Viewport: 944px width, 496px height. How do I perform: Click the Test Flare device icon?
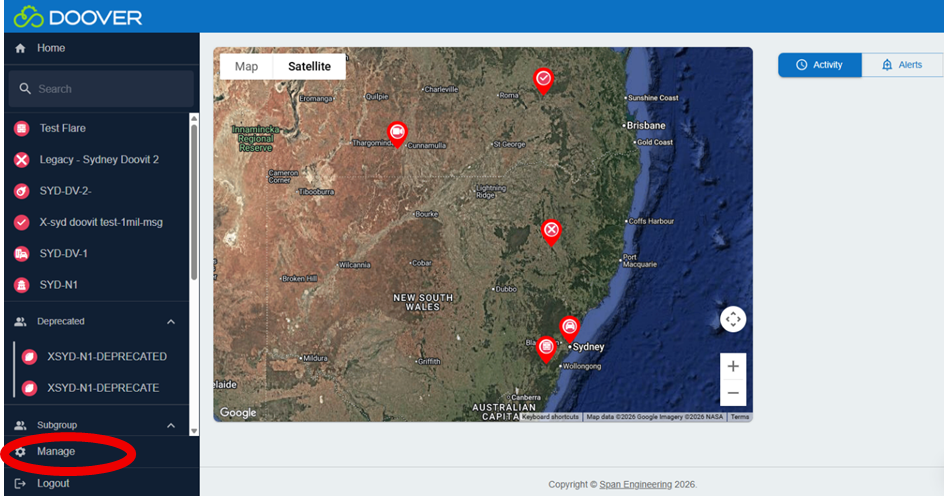point(21,128)
